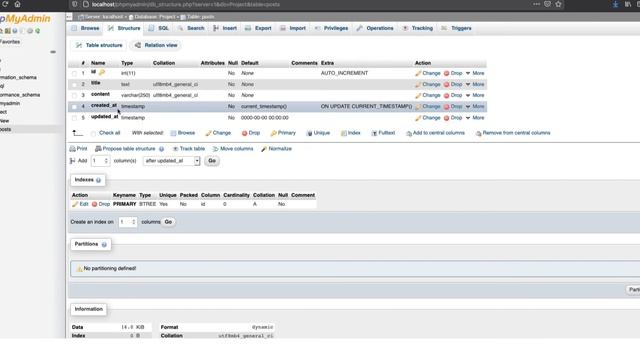Click the With selected Drop link
This screenshot has width=640, height=360.
[251, 133]
